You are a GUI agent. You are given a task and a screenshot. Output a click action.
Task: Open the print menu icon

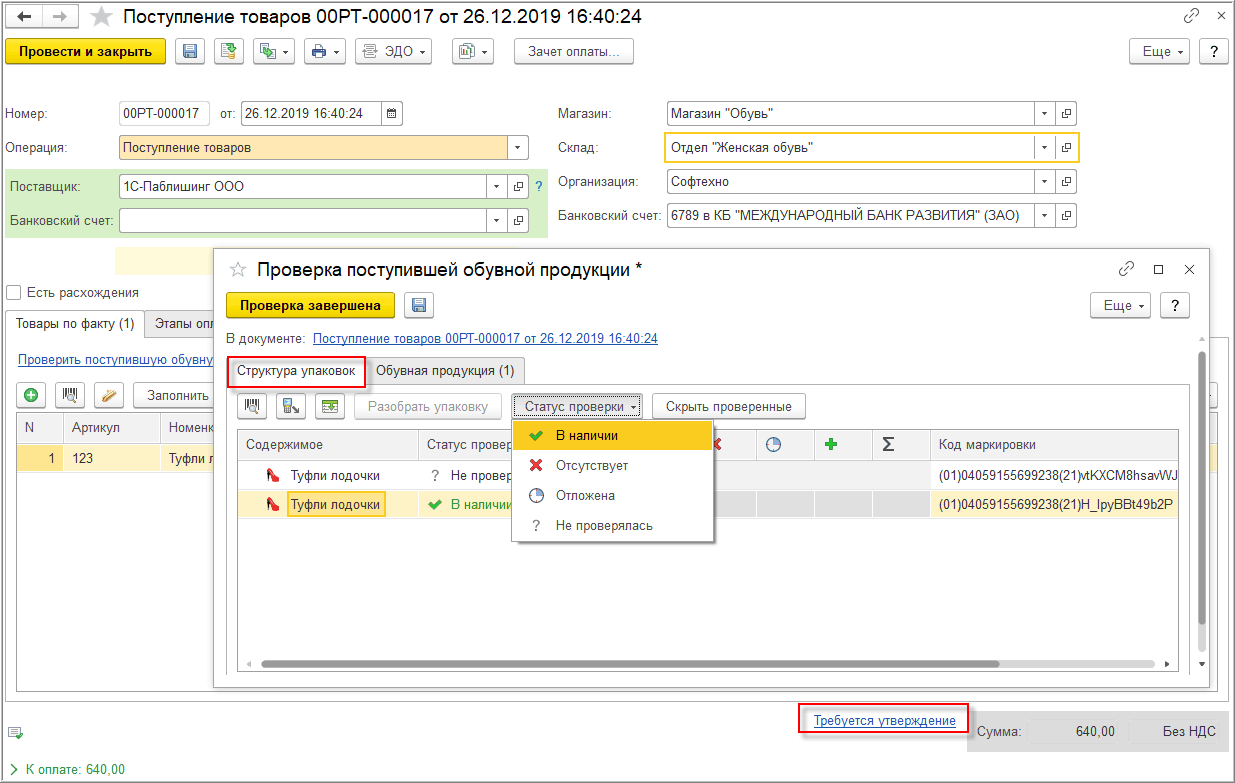click(324, 51)
